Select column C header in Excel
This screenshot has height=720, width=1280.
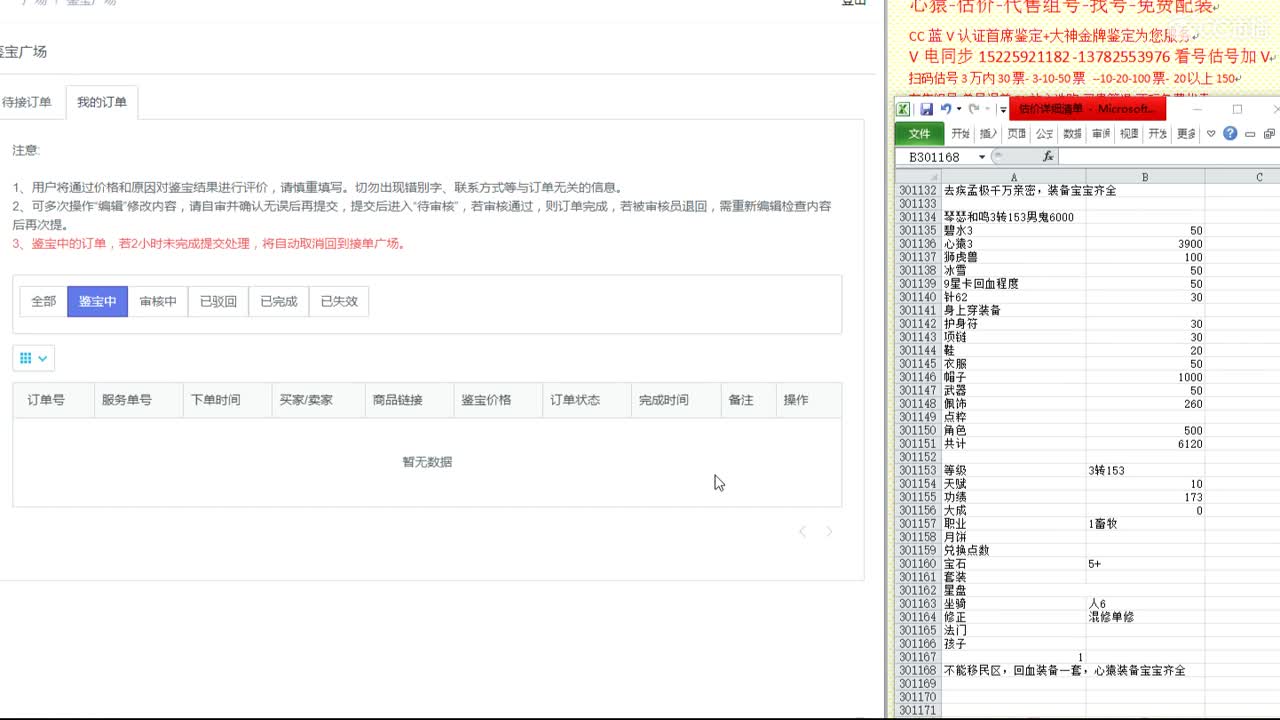[1242, 177]
